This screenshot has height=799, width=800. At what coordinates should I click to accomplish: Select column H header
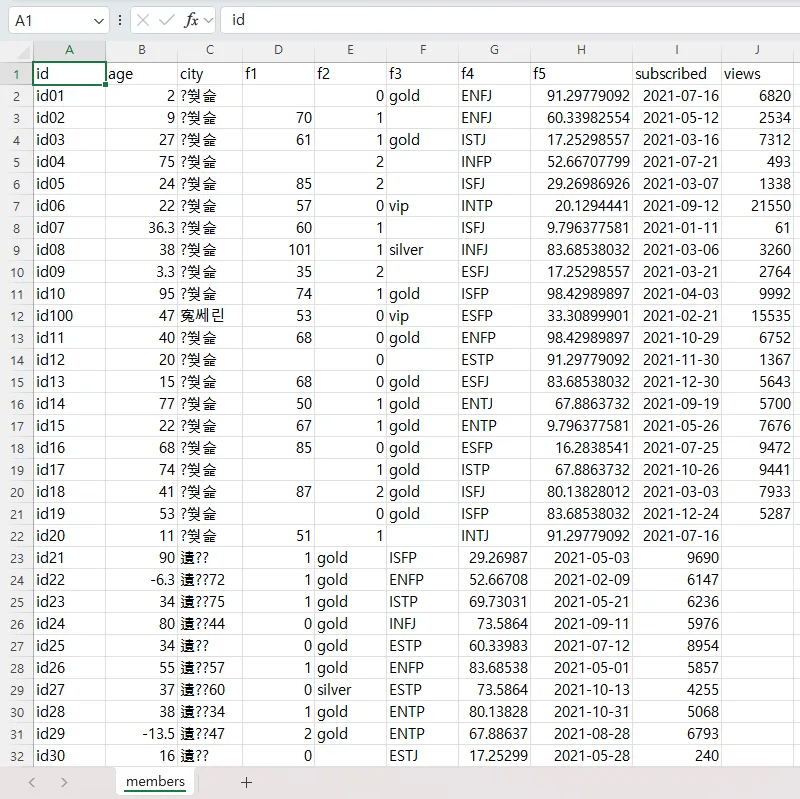click(x=581, y=50)
